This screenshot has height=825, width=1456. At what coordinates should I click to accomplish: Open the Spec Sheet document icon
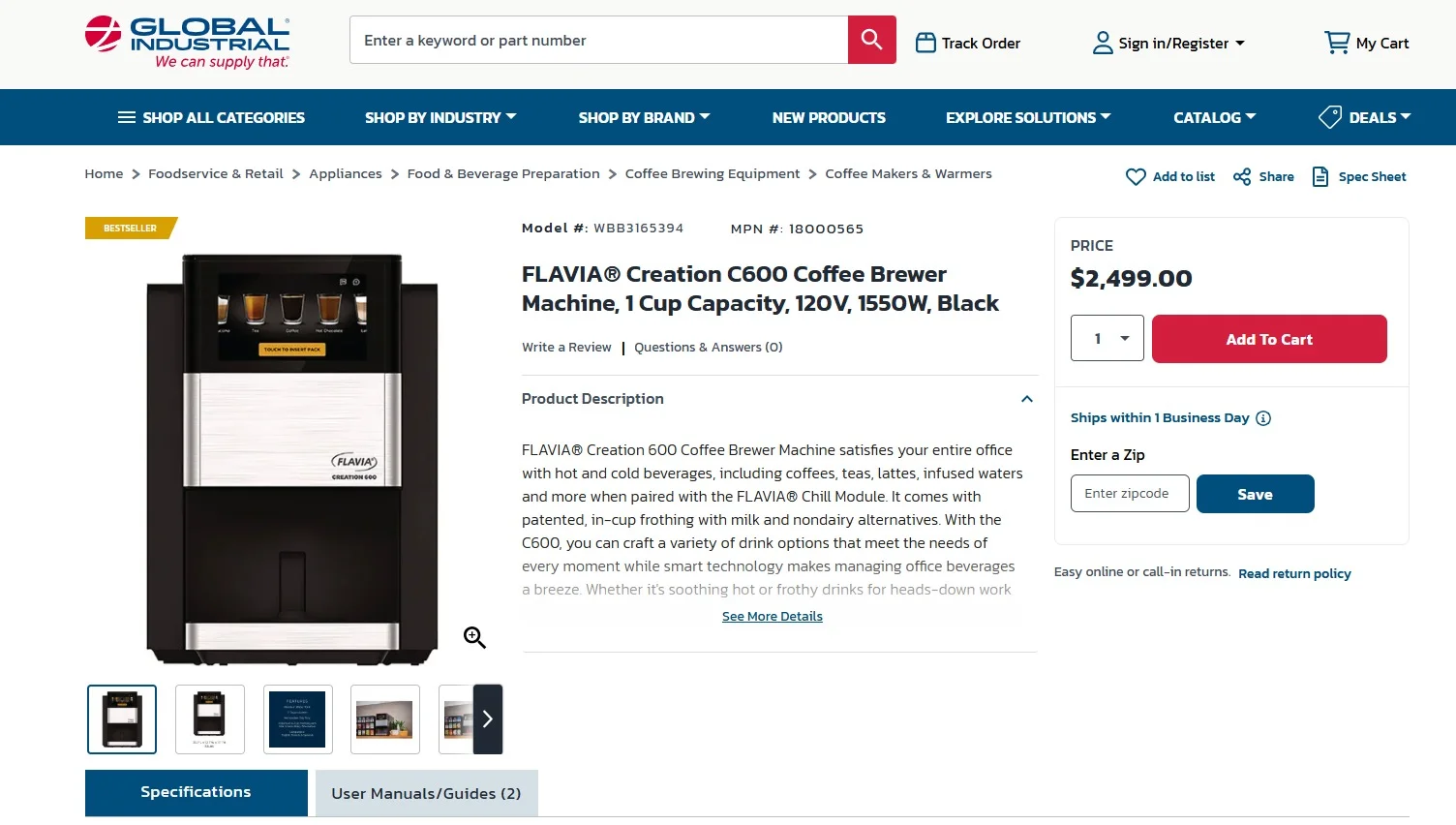1319,176
